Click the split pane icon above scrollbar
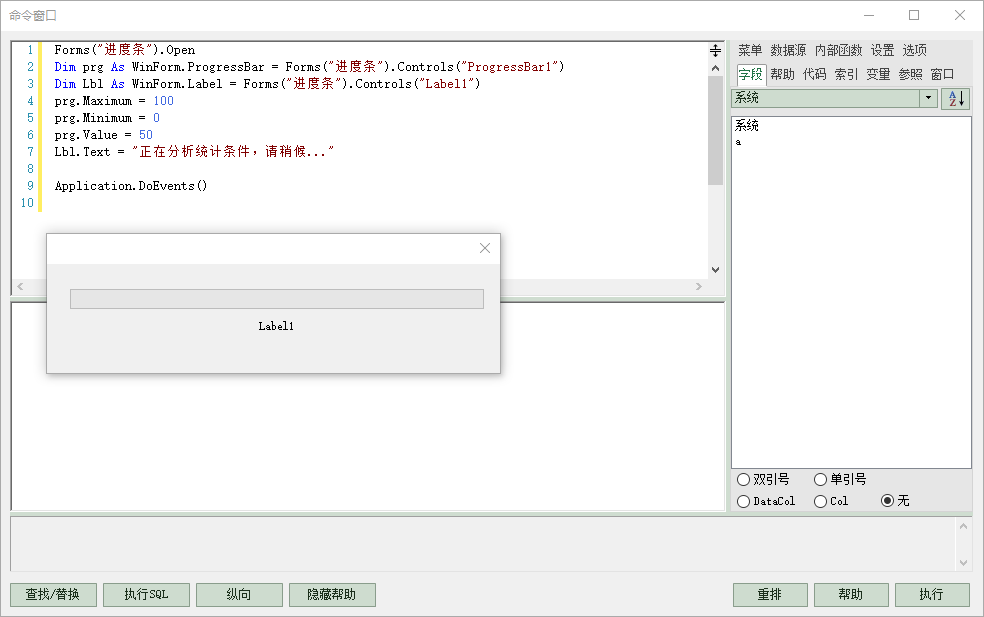The image size is (984, 617). point(715,50)
